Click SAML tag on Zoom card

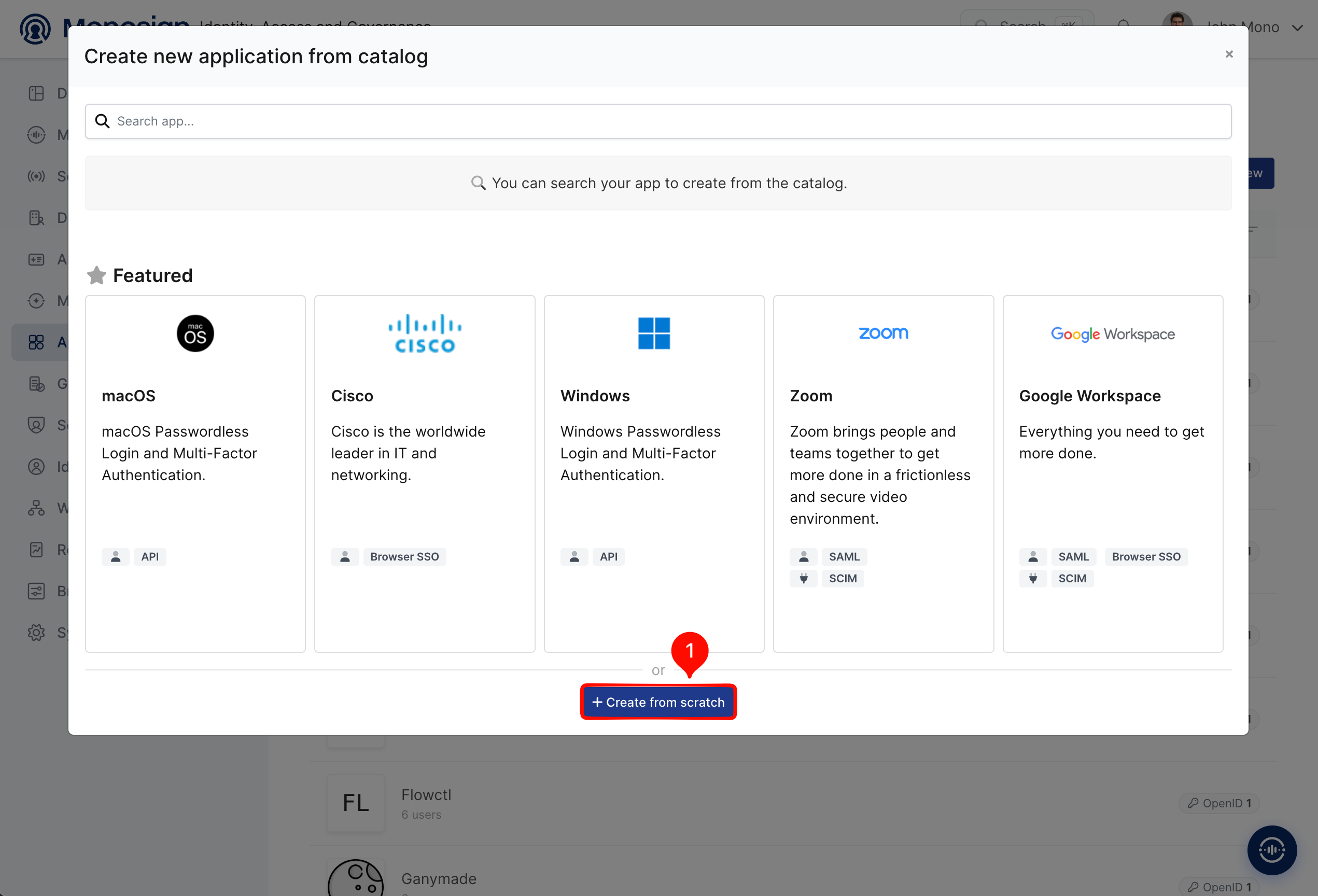point(844,557)
